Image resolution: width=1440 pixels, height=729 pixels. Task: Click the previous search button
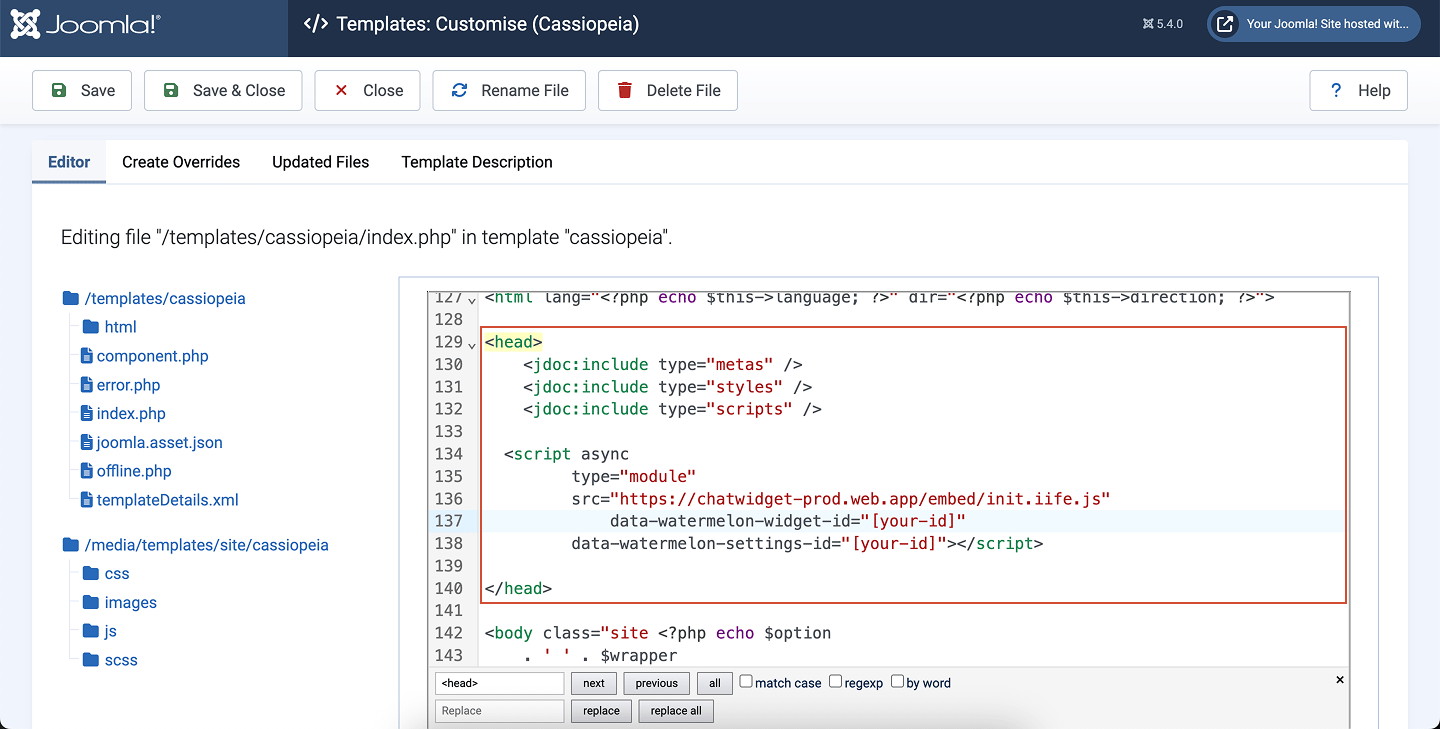pyautogui.click(x=656, y=683)
